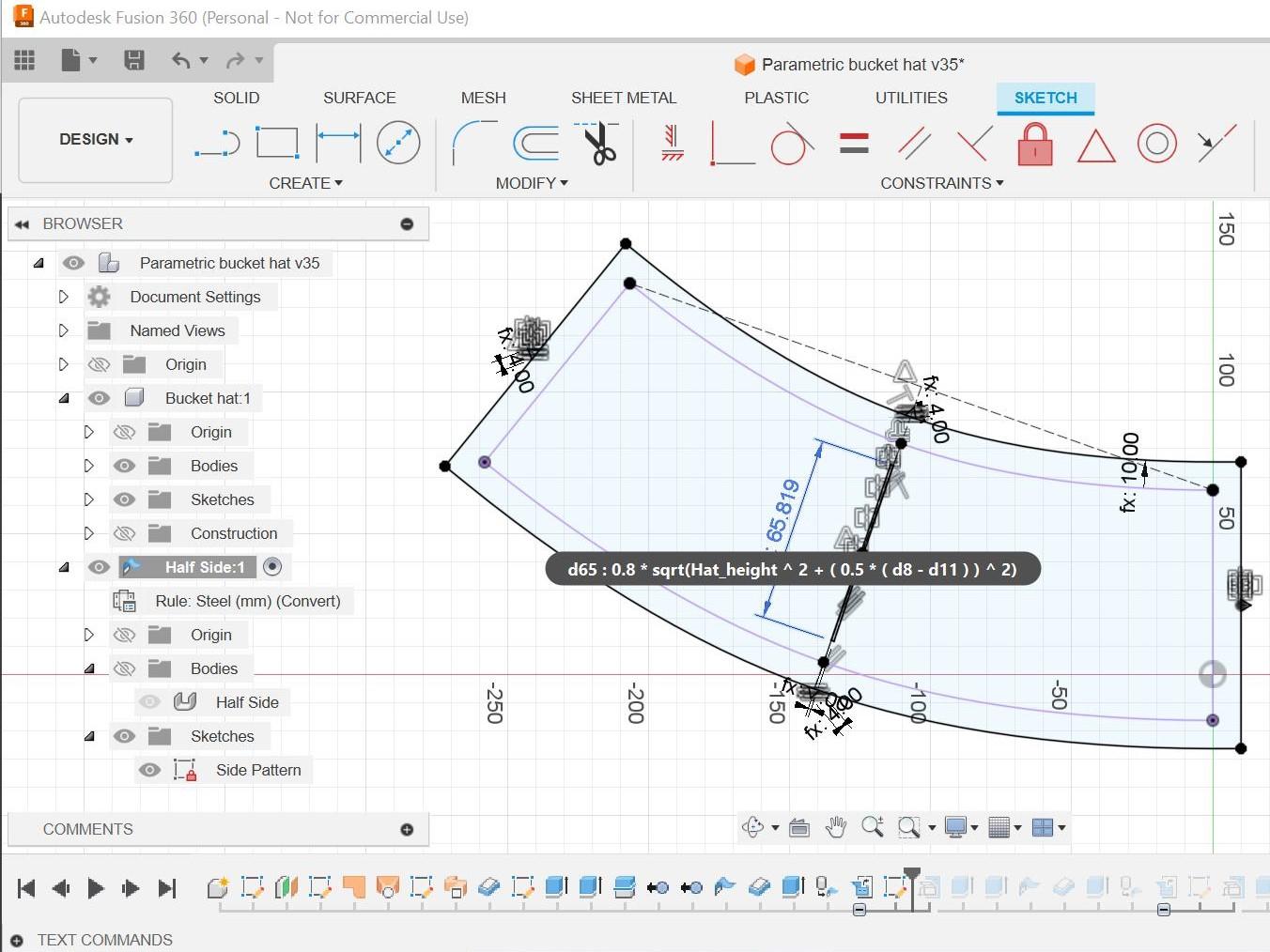This screenshot has height=952, width=1270.
Task: Switch to the PLASTIC tab
Action: pos(777,98)
